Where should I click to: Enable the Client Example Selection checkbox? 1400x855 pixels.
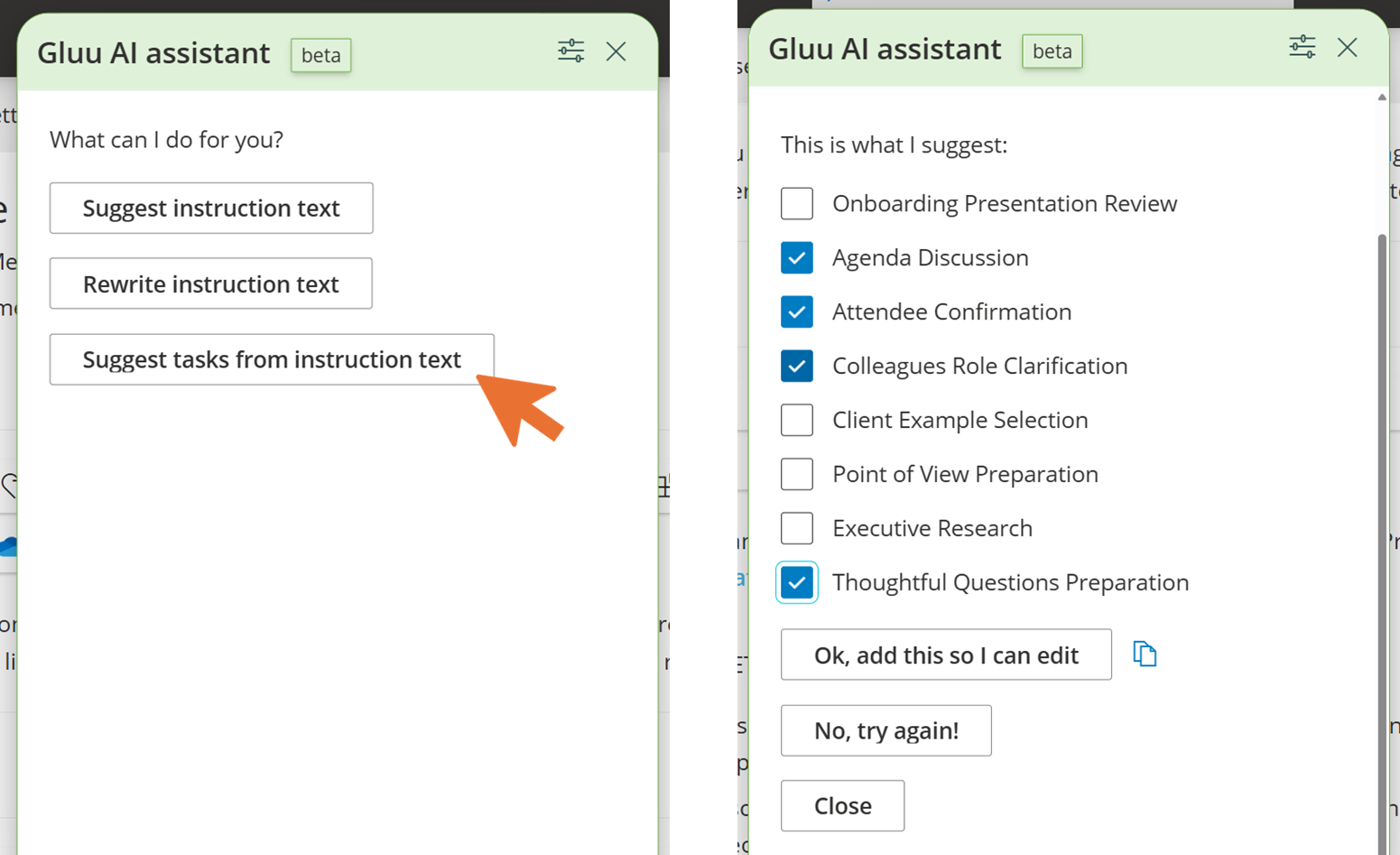click(797, 421)
